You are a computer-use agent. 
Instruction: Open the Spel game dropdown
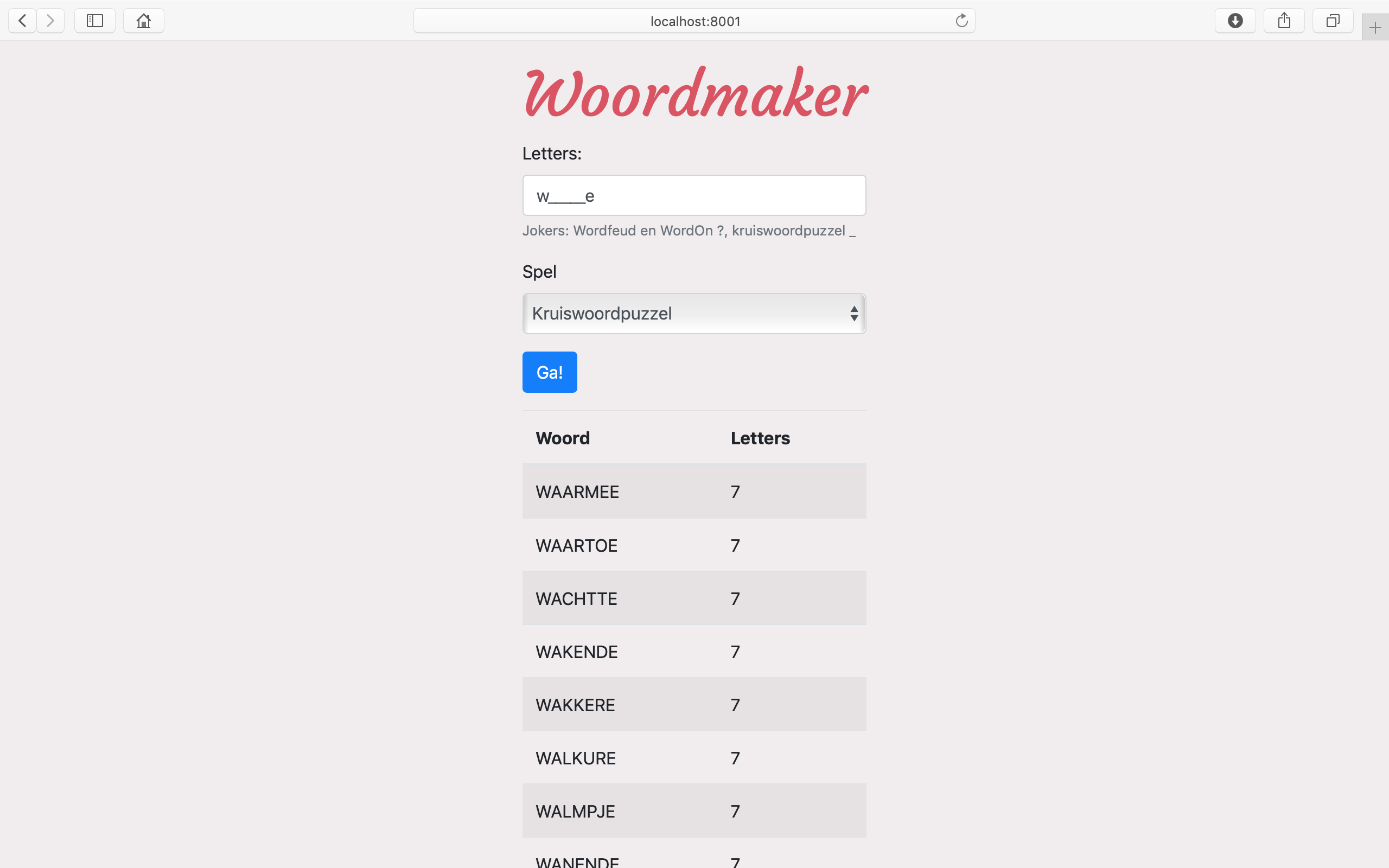coord(694,314)
